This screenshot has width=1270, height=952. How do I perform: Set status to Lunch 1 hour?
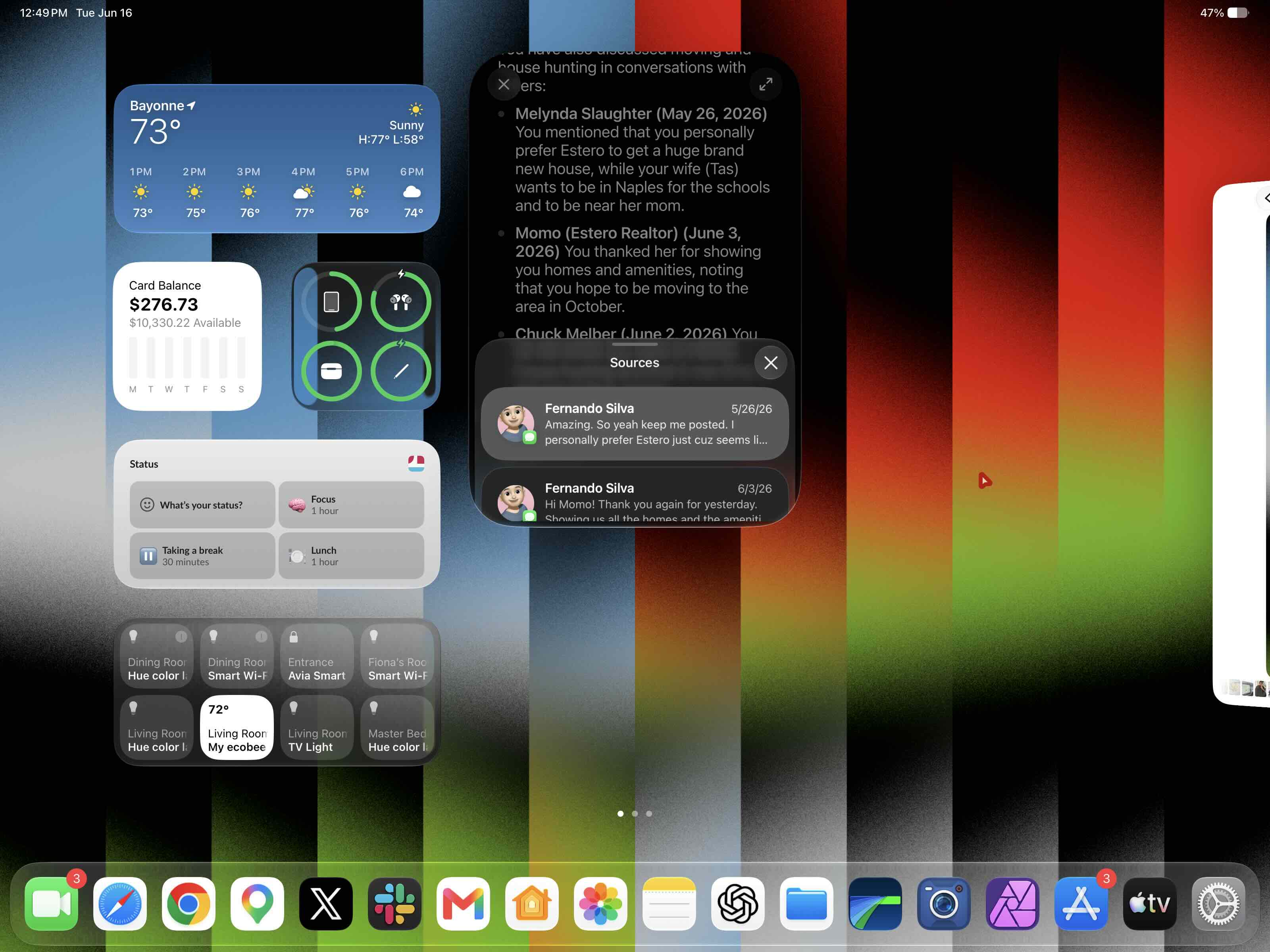click(351, 555)
